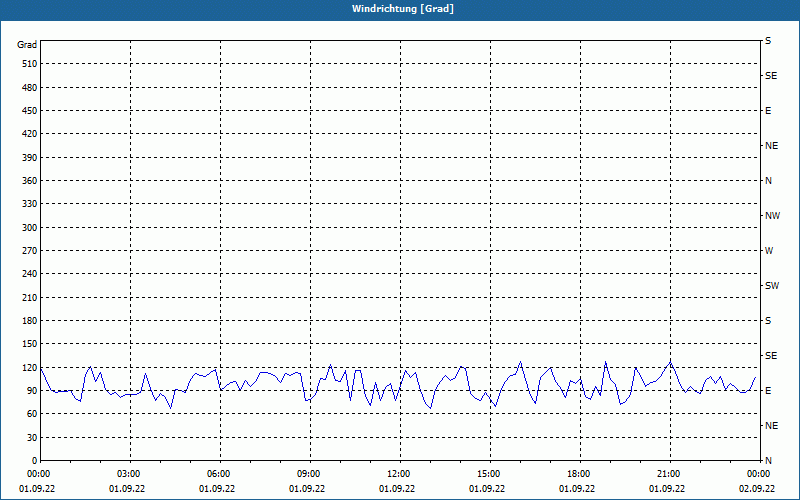Click the 'Windrichtung [Grad]' chart title
Viewport: 800px width, 500px height.
coord(403,9)
